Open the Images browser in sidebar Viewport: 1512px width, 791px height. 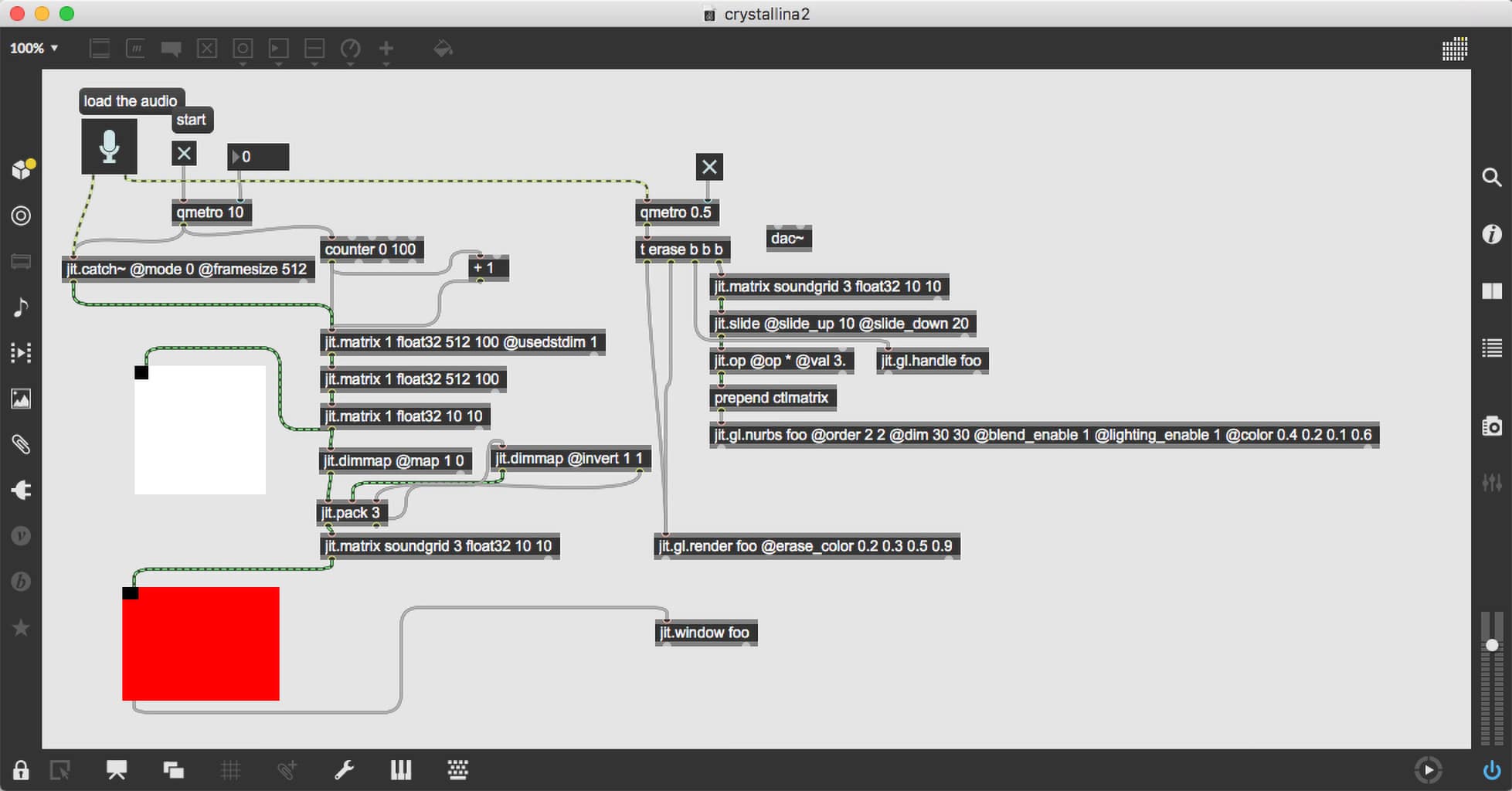tap(21, 399)
